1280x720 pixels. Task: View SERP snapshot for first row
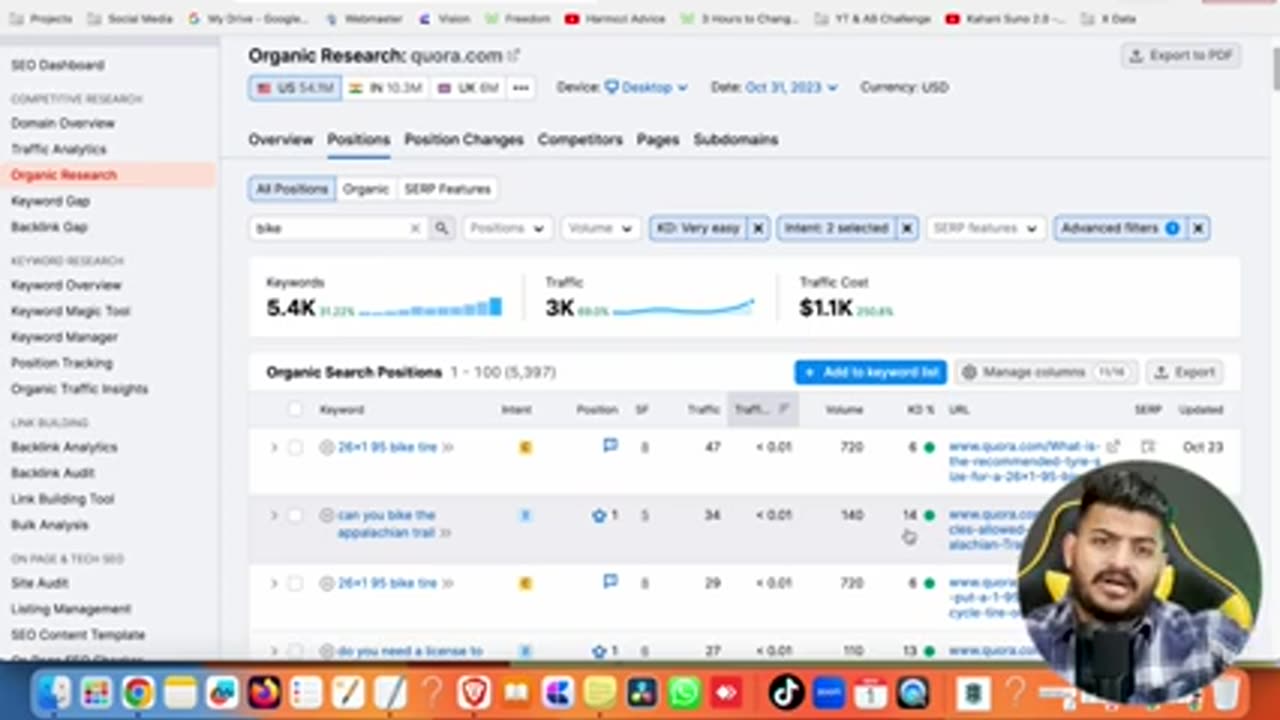tap(1148, 446)
